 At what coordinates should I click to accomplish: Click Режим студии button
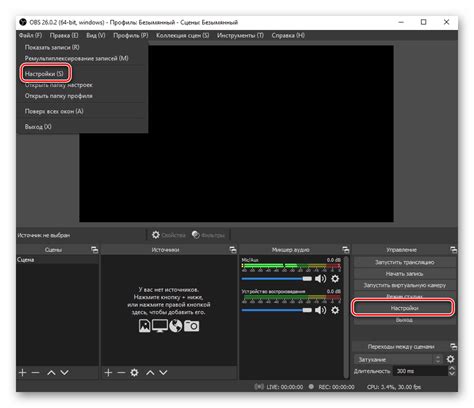[x=404, y=296]
